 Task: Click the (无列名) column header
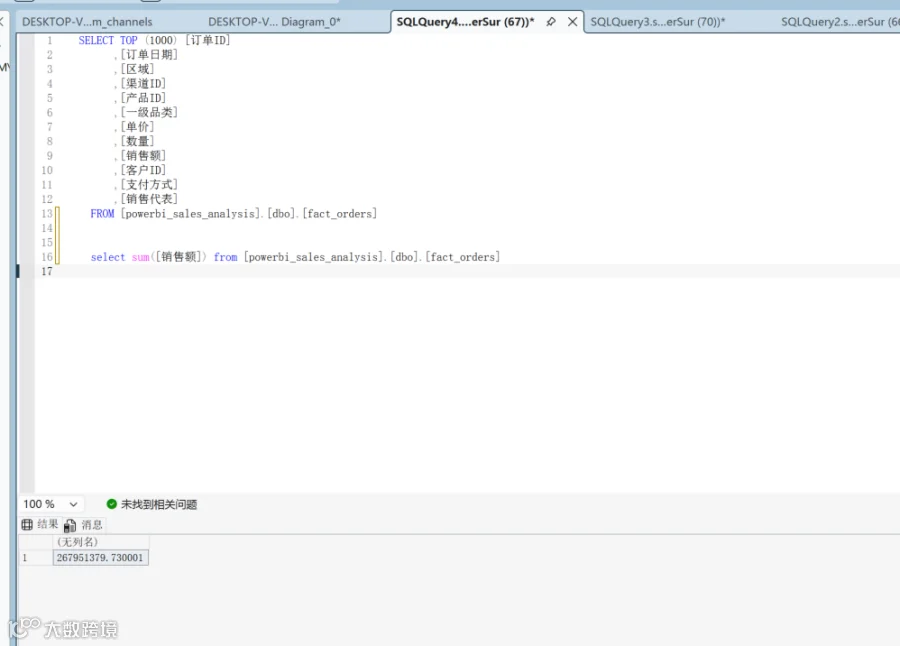point(100,542)
